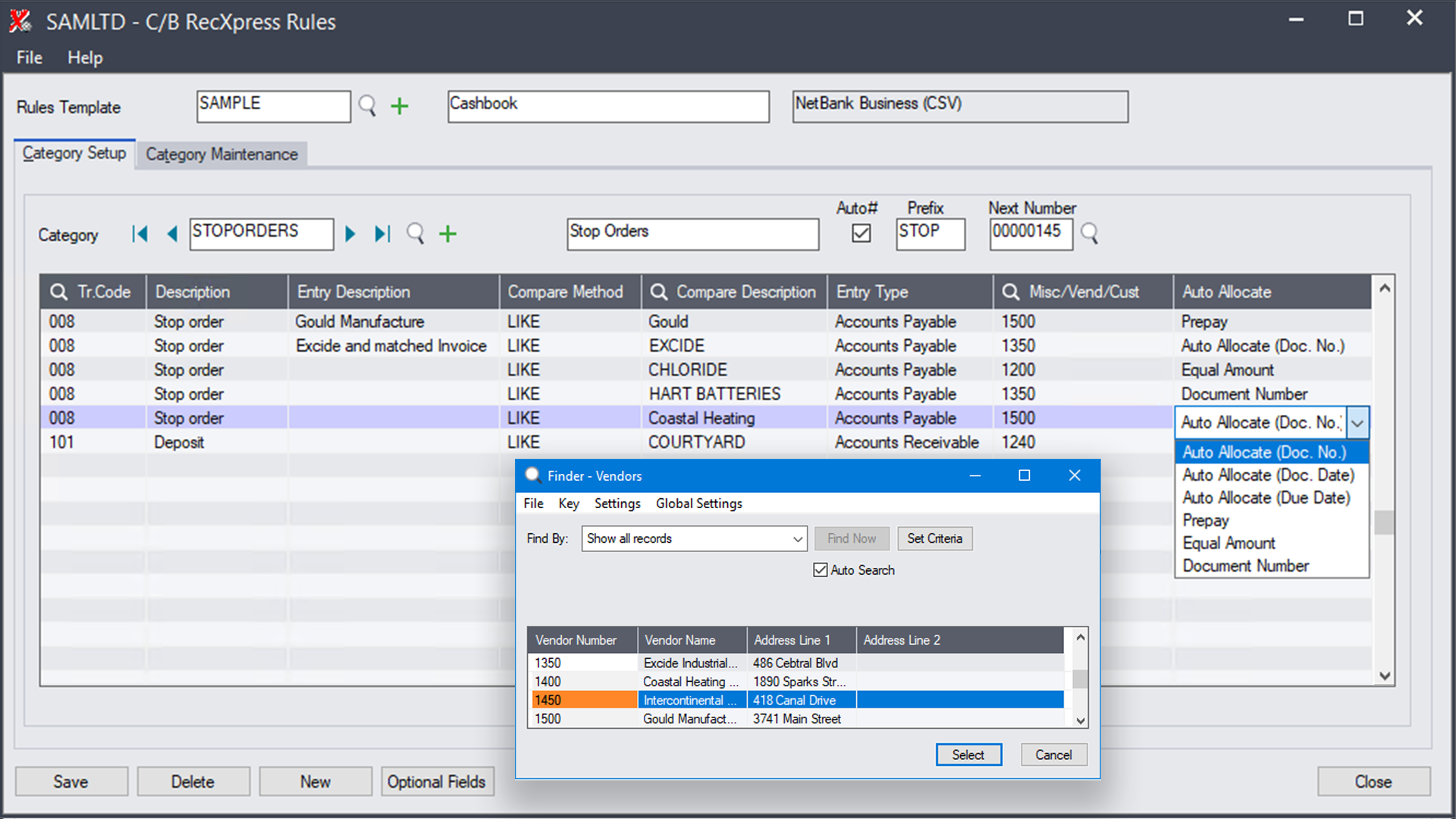
Task: Click the Set Criteria button
Action: coord(934,538)
